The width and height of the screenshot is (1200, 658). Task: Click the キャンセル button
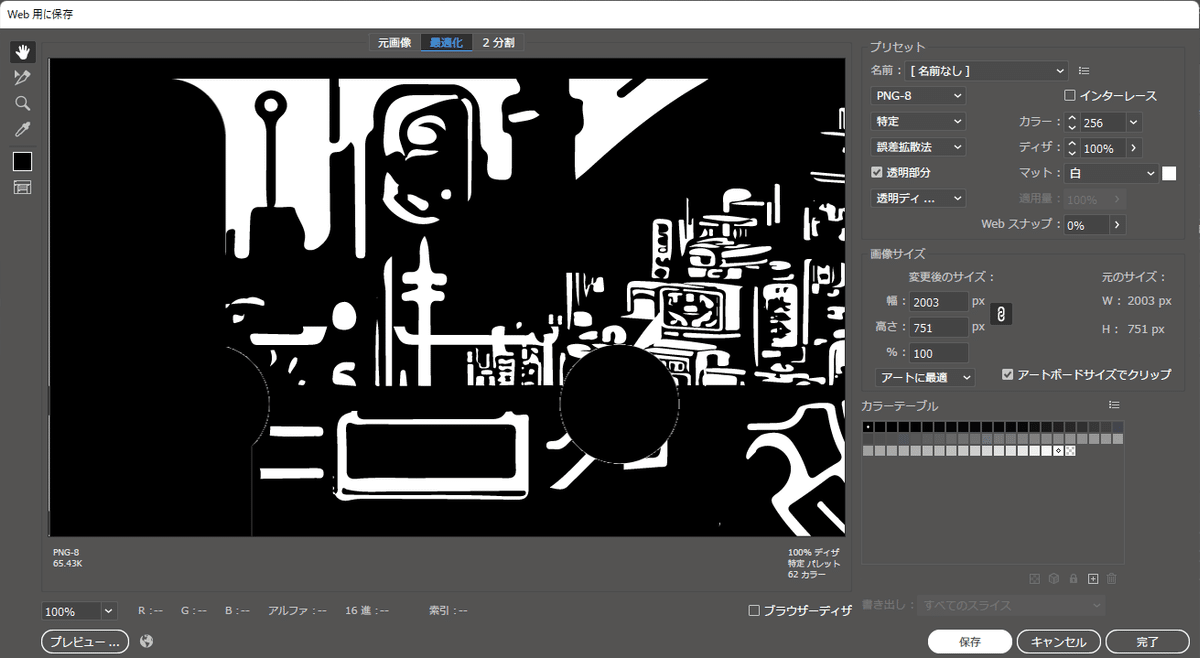pos(1058,641)
